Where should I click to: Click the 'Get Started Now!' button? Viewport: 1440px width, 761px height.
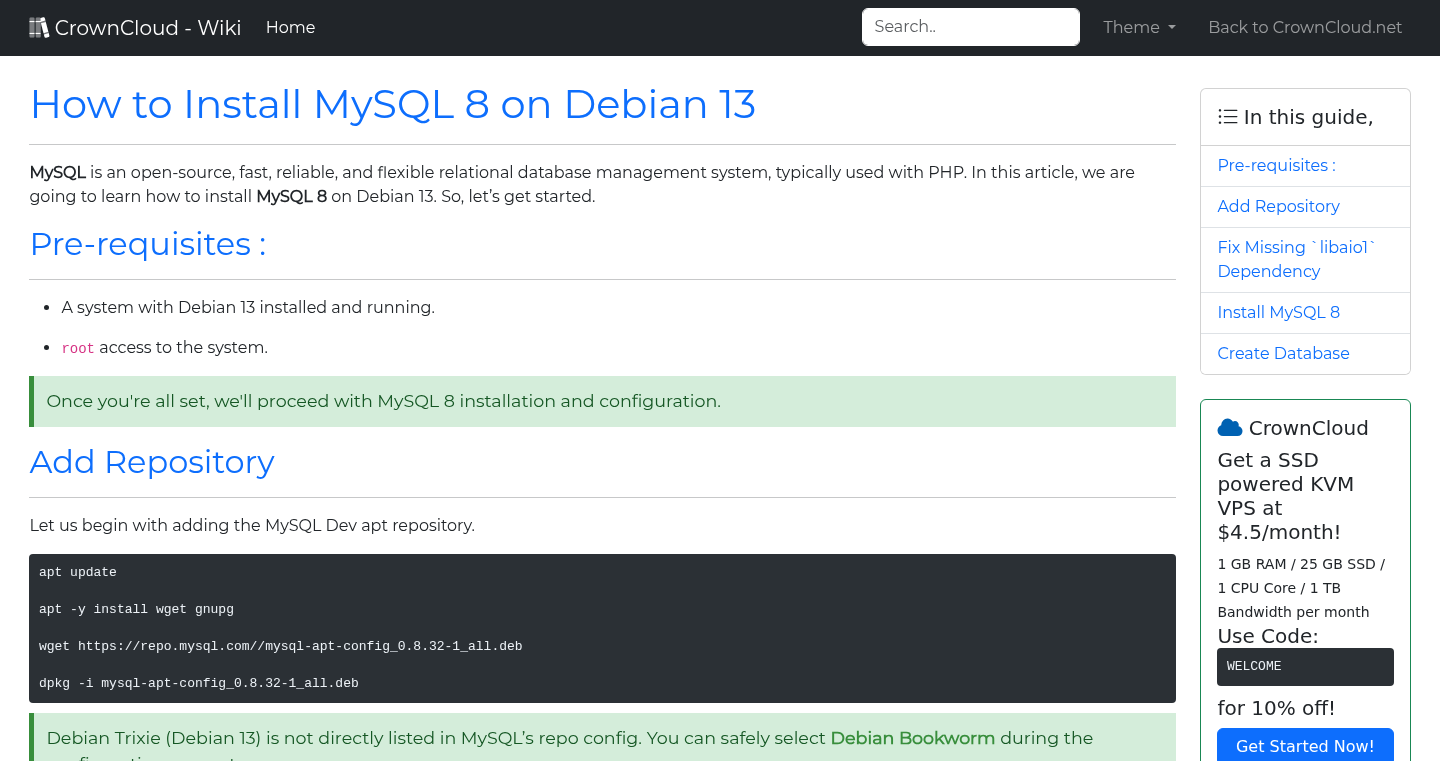1305,746
